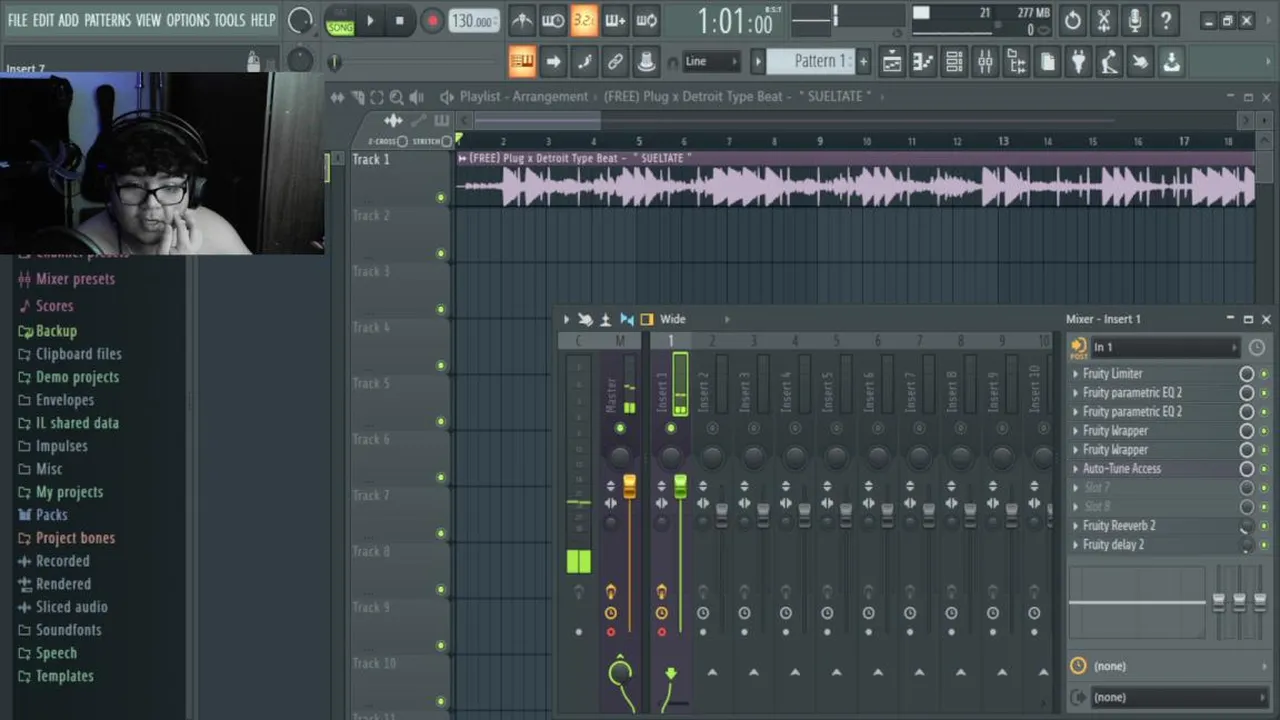Click the magnifier zoom tool in Playlist toolbar
Image resolution: width=1280 pixels, height=720 pixels.
pos(396,97)
